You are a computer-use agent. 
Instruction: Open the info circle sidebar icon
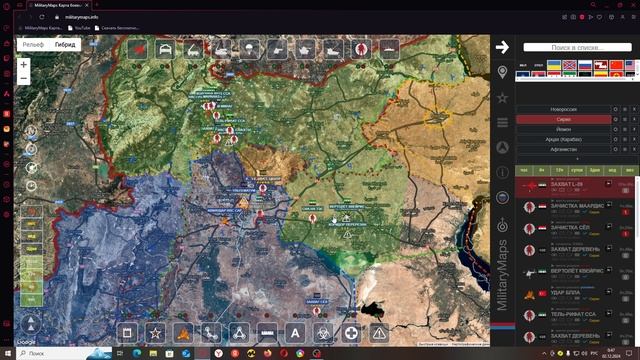502,172
